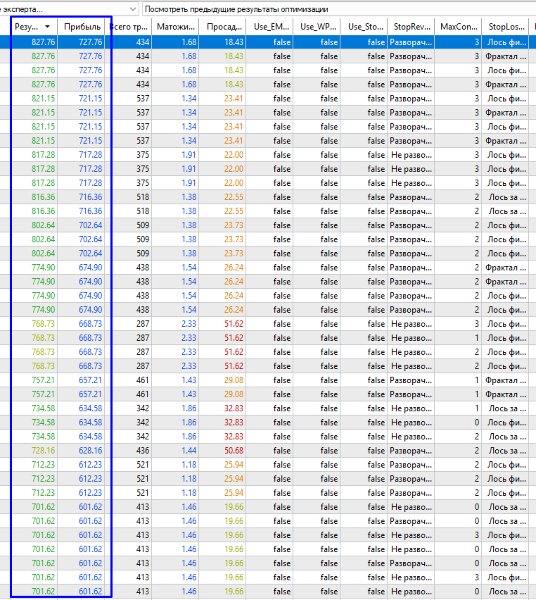Select 'Лось за...' in the 728.16 row
The height and width of the screenshot is (600, 536).
coord(507,450)
